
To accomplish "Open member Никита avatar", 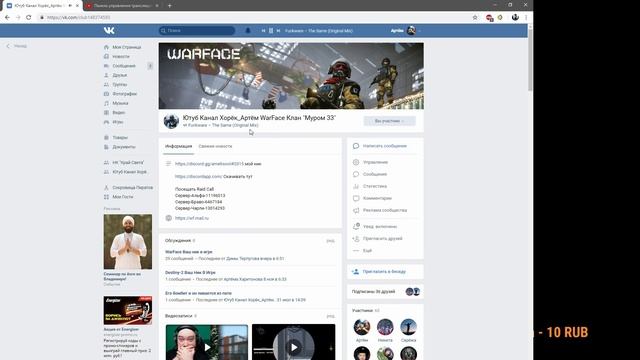I will 385,327.
